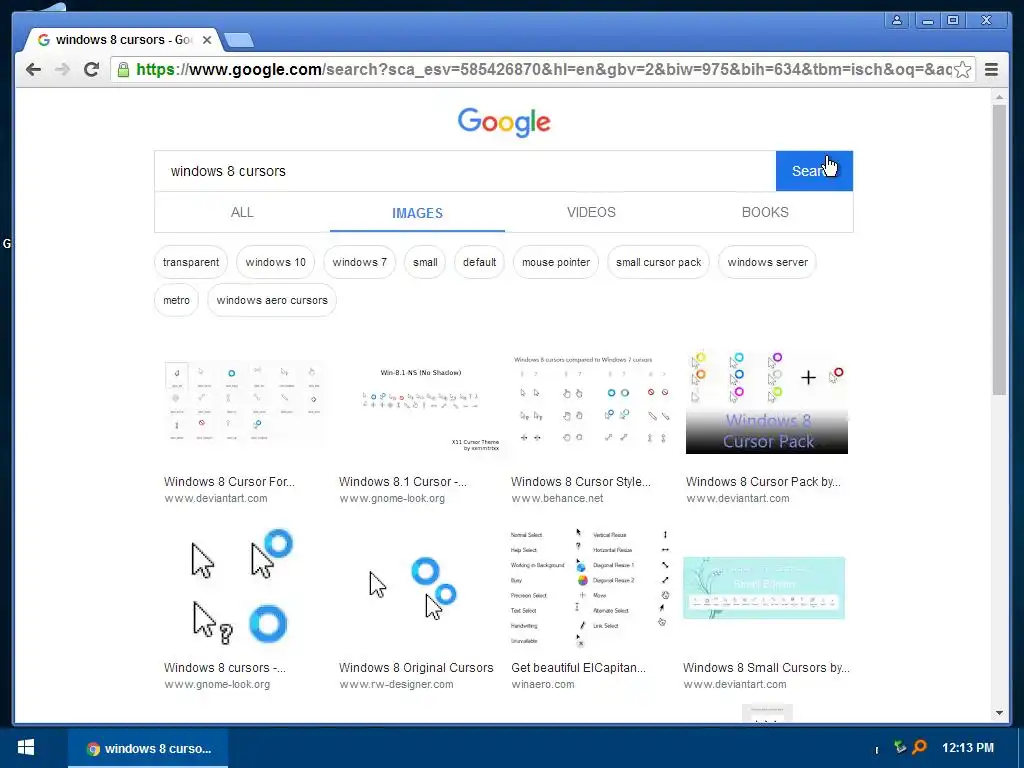Open the BOOKS tab

tap(765, 212)
